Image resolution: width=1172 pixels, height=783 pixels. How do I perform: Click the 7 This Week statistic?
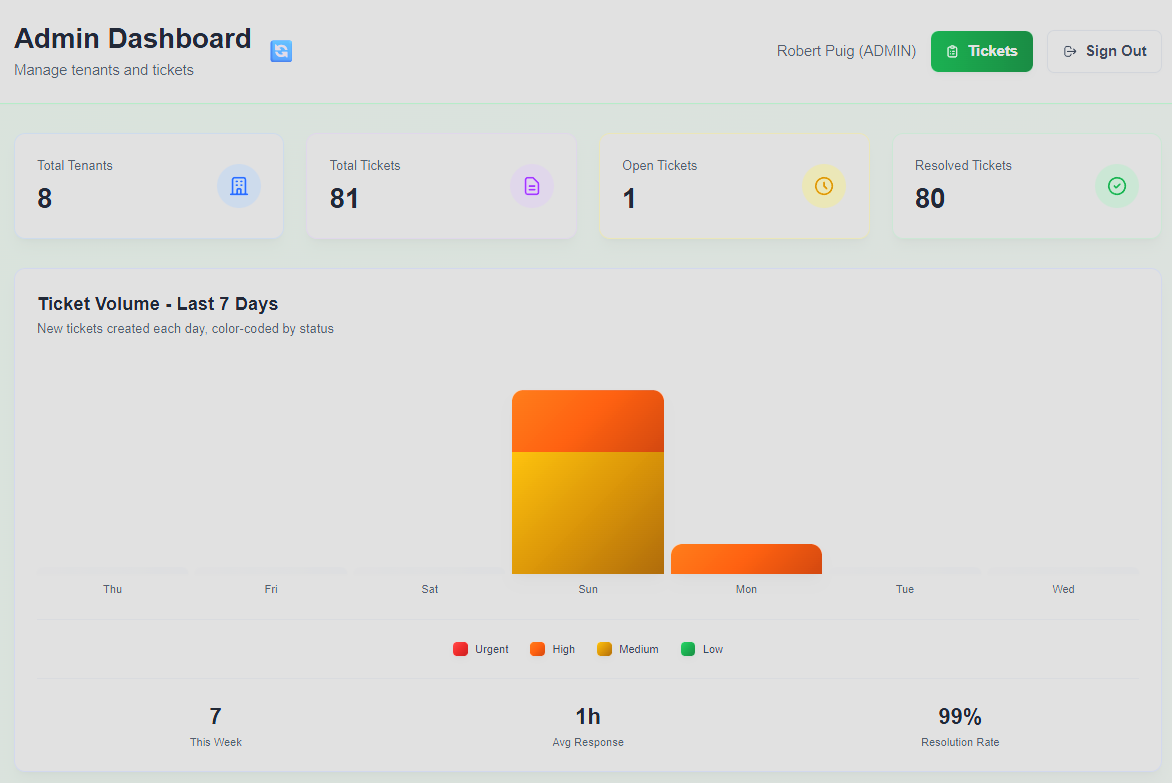[x=215, y=726]
